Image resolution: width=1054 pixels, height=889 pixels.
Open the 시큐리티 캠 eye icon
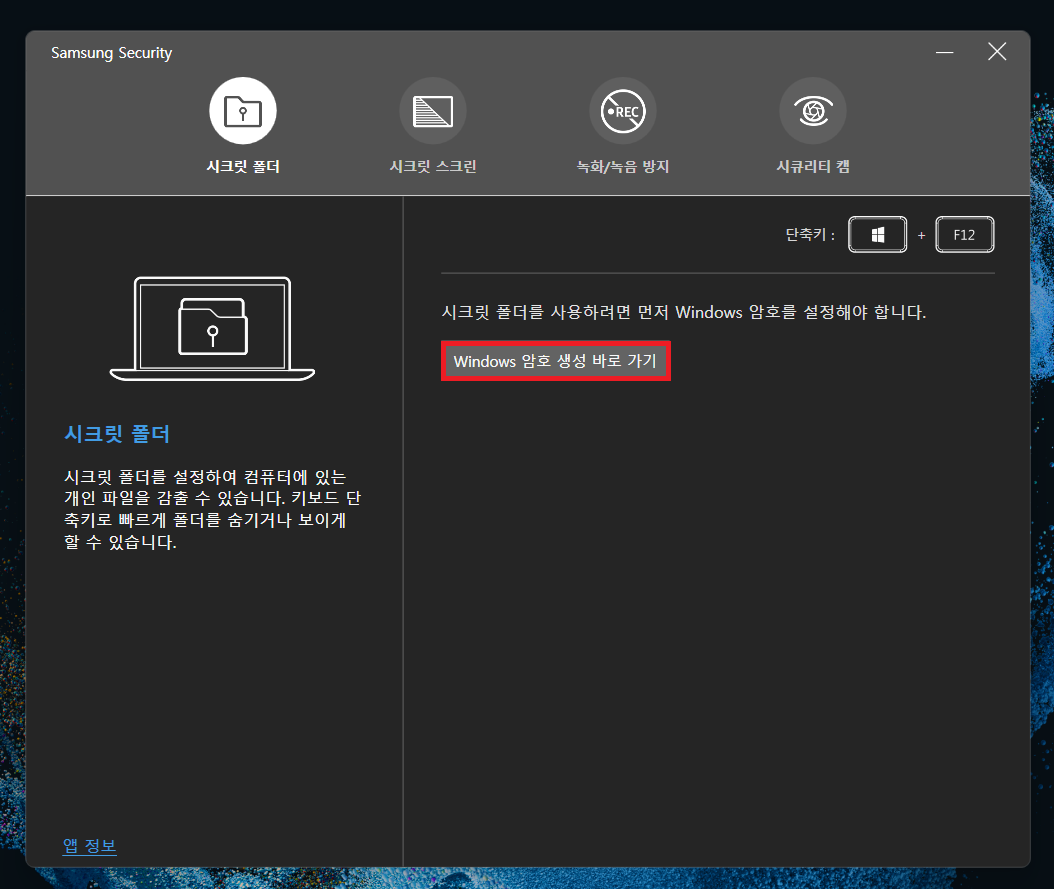[x=813, y=111]
